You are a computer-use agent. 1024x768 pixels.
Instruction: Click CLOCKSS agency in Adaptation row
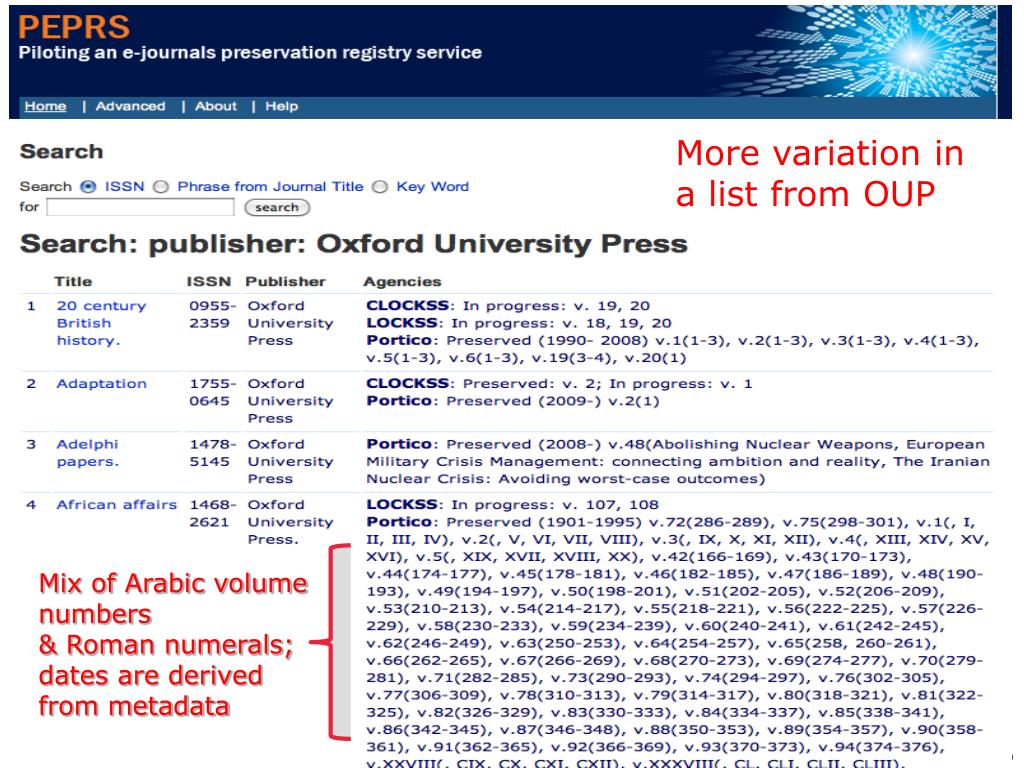click(408, 384)
